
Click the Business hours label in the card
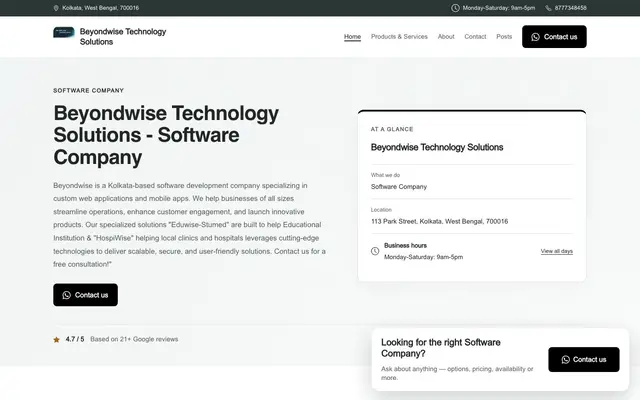(x=405, y=246)
